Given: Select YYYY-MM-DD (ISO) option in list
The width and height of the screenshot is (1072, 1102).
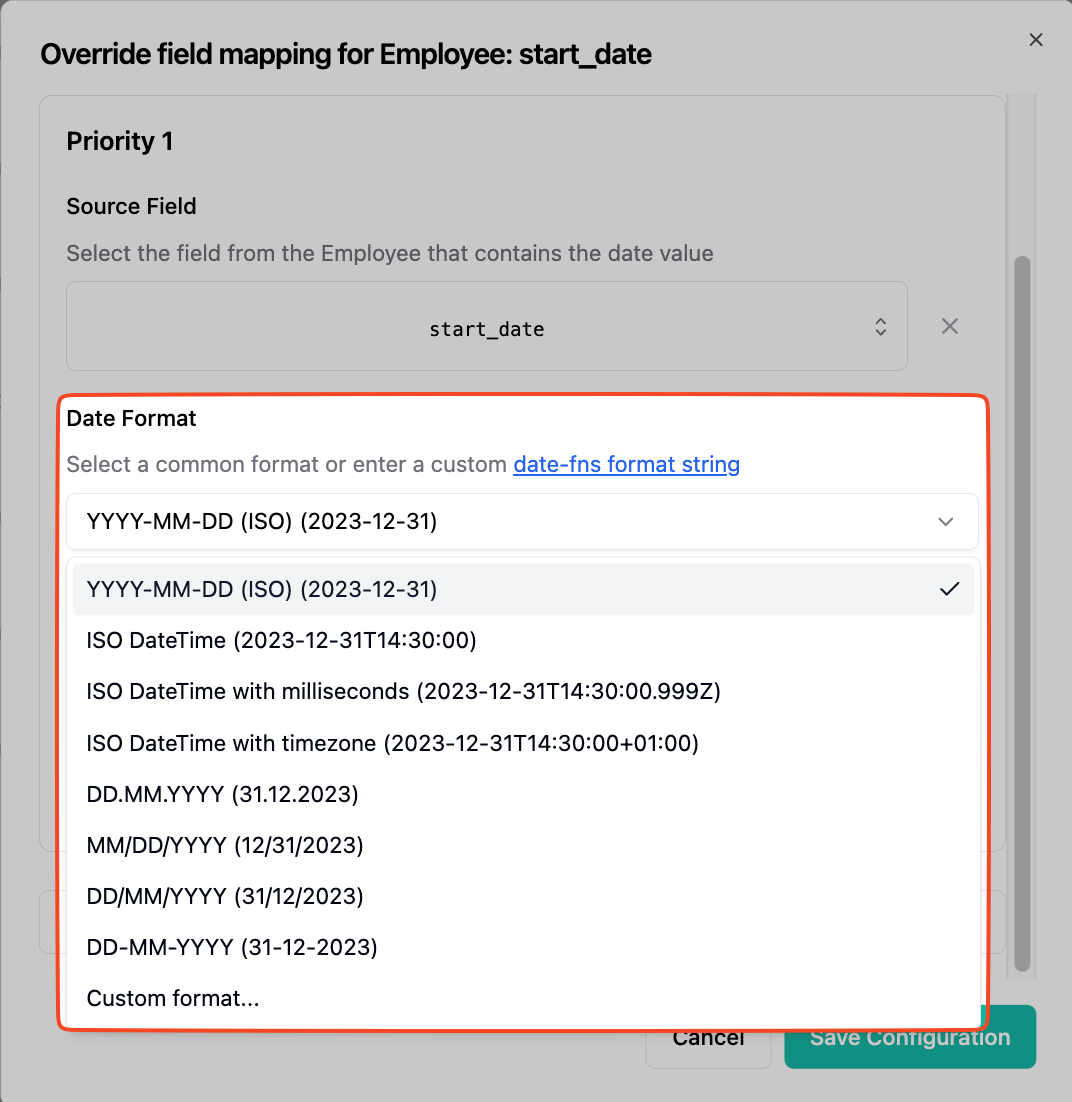Looking at the screenshot, I should [523, 589].
